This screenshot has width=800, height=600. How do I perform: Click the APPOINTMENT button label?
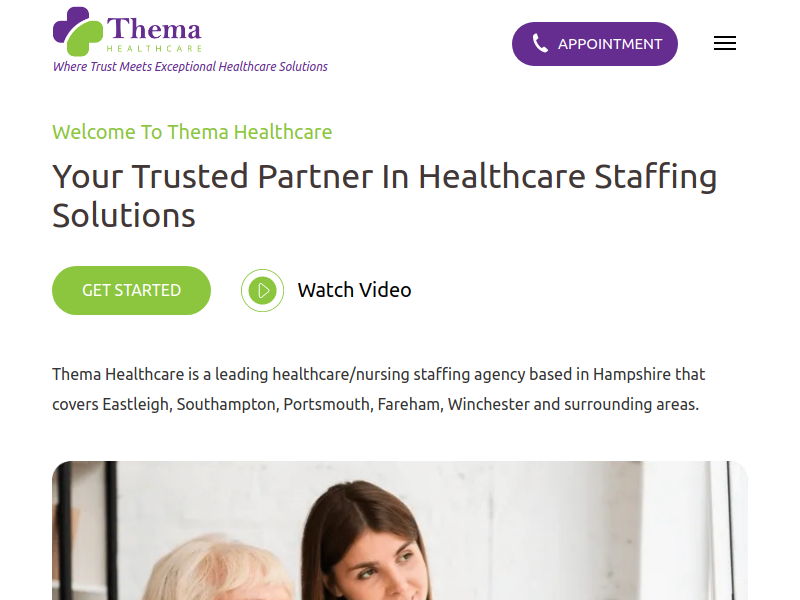click(610, 44)
